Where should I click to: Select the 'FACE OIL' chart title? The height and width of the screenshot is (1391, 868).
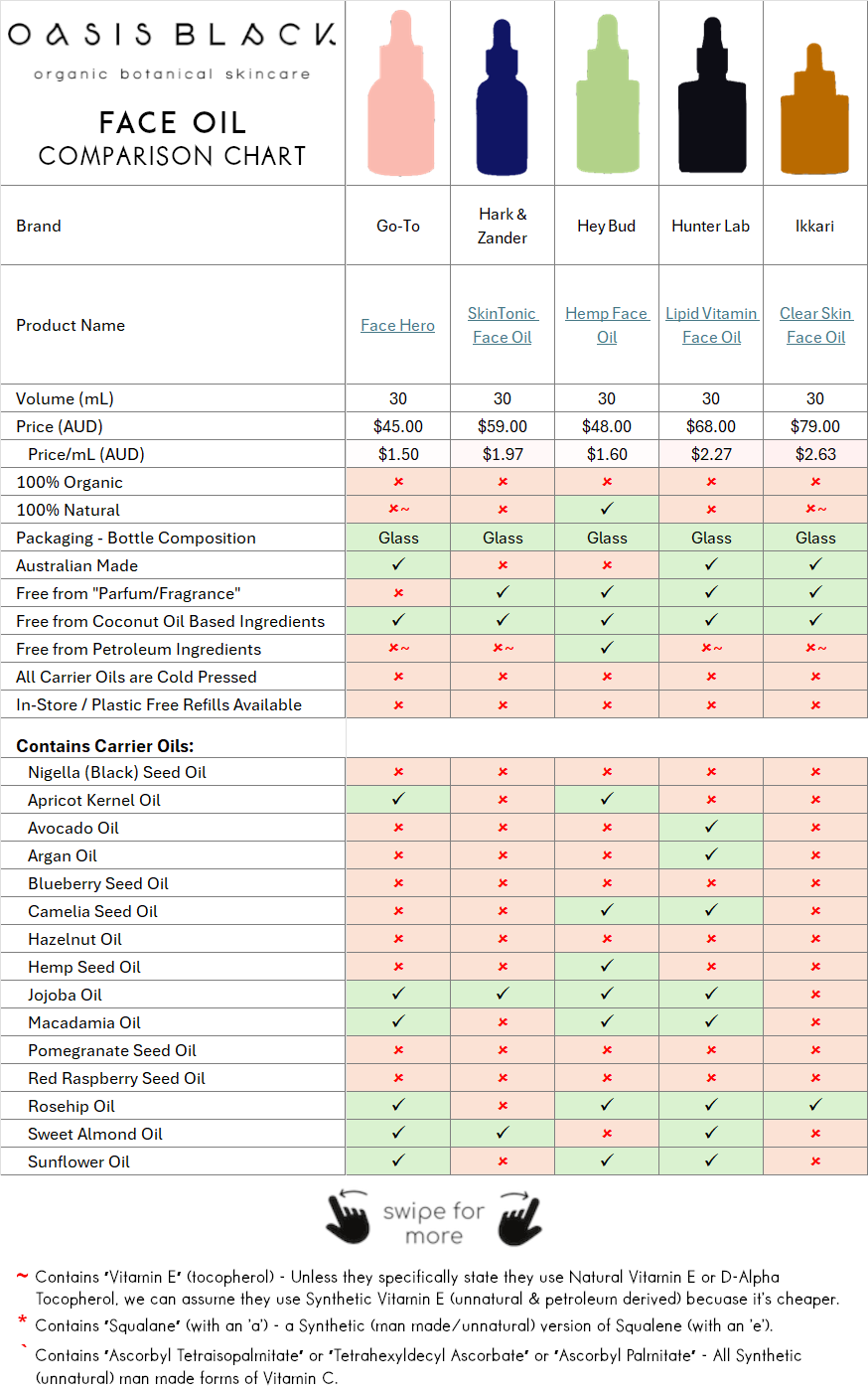point(172,122)
